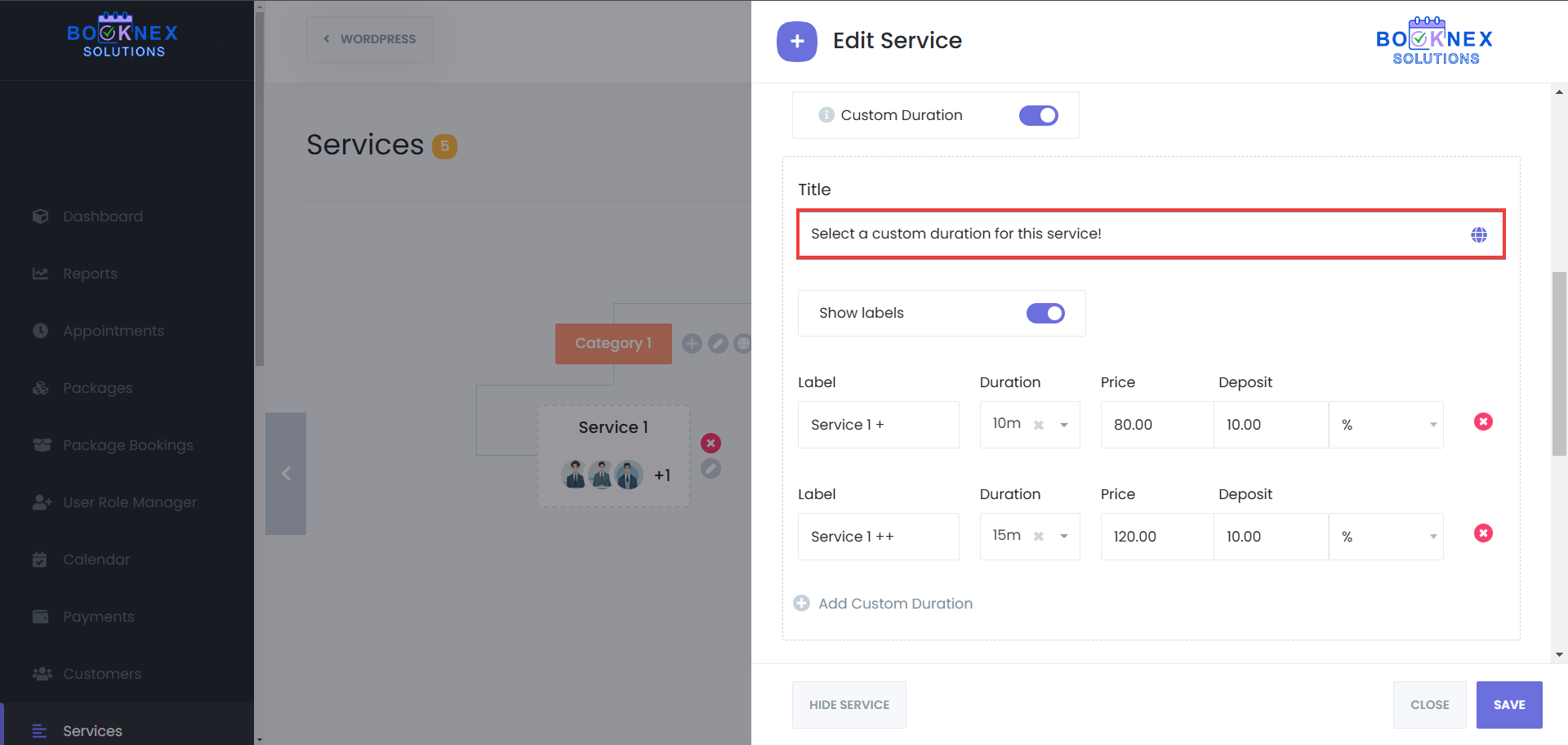Open the first Deposit percent dropdown
This screenshot has height=745, width=1568.
pos(1433,425)
